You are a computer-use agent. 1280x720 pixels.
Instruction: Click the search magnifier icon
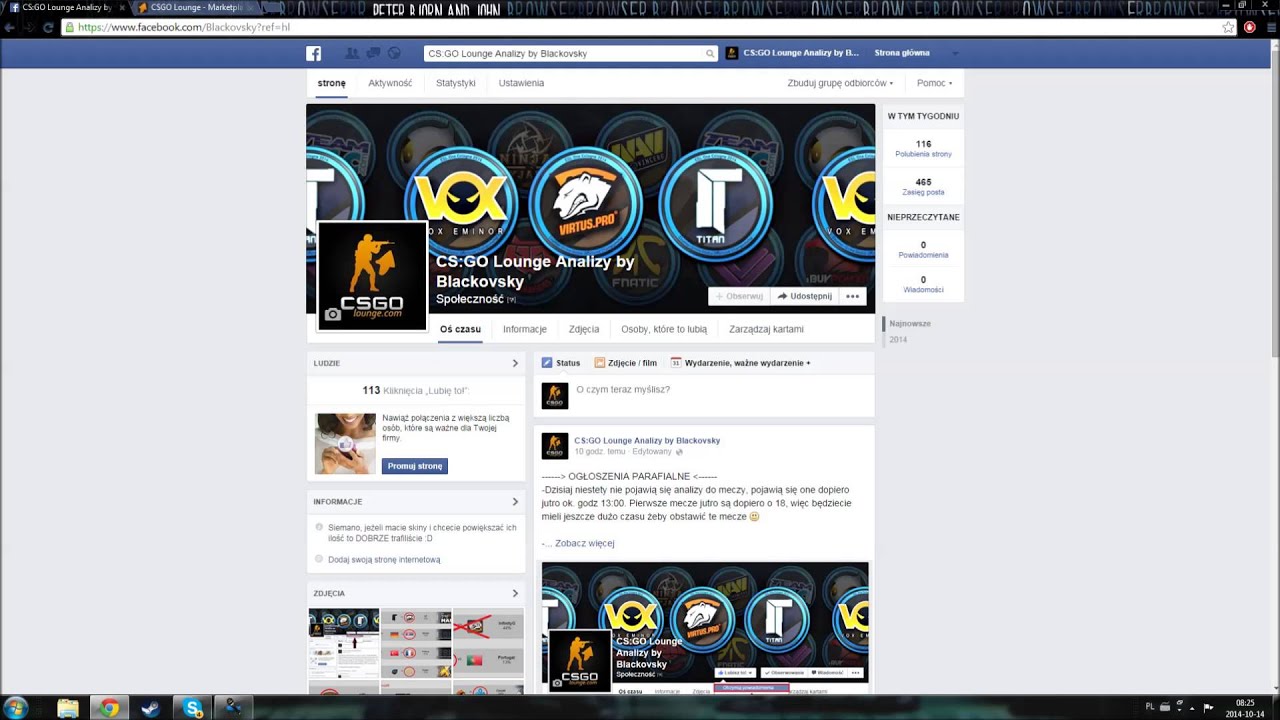tap(710, 53)
